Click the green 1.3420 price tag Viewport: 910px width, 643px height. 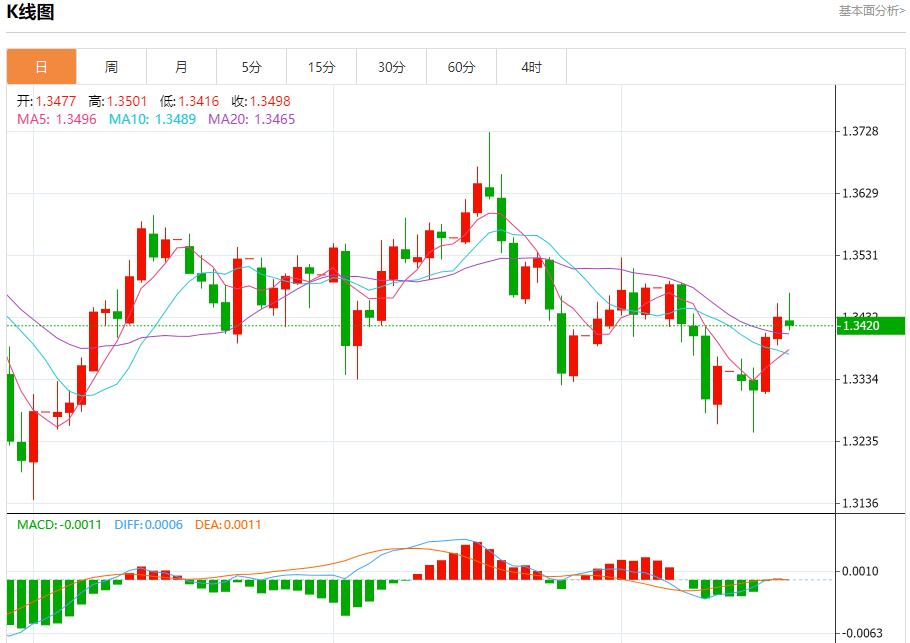tap(873, 325)
